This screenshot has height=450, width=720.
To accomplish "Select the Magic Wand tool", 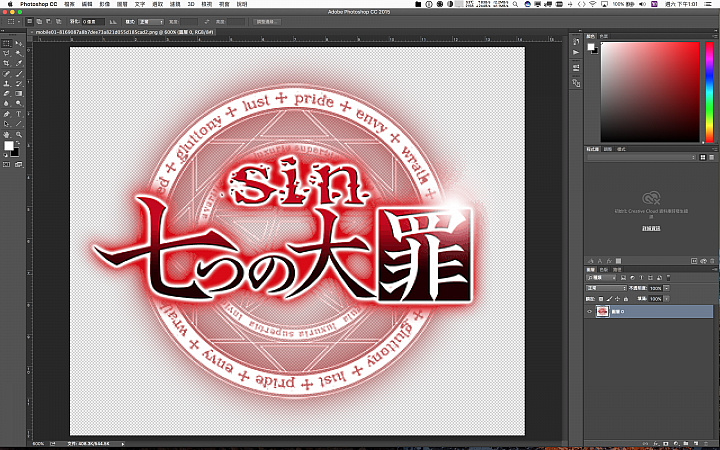I will 19,53.
